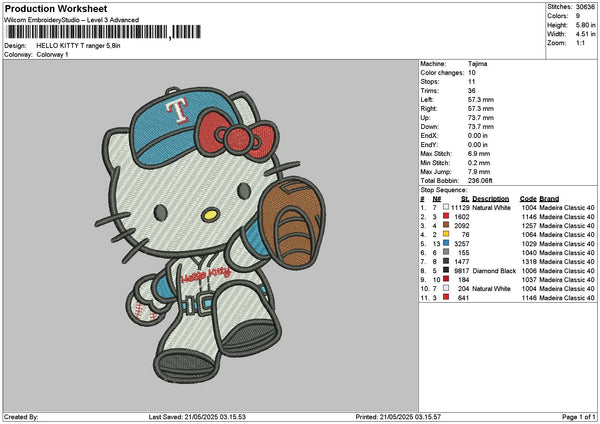Click the 'Color changes:' label
The height and width of the screenshot is (424, 600).
pos(442,73)
